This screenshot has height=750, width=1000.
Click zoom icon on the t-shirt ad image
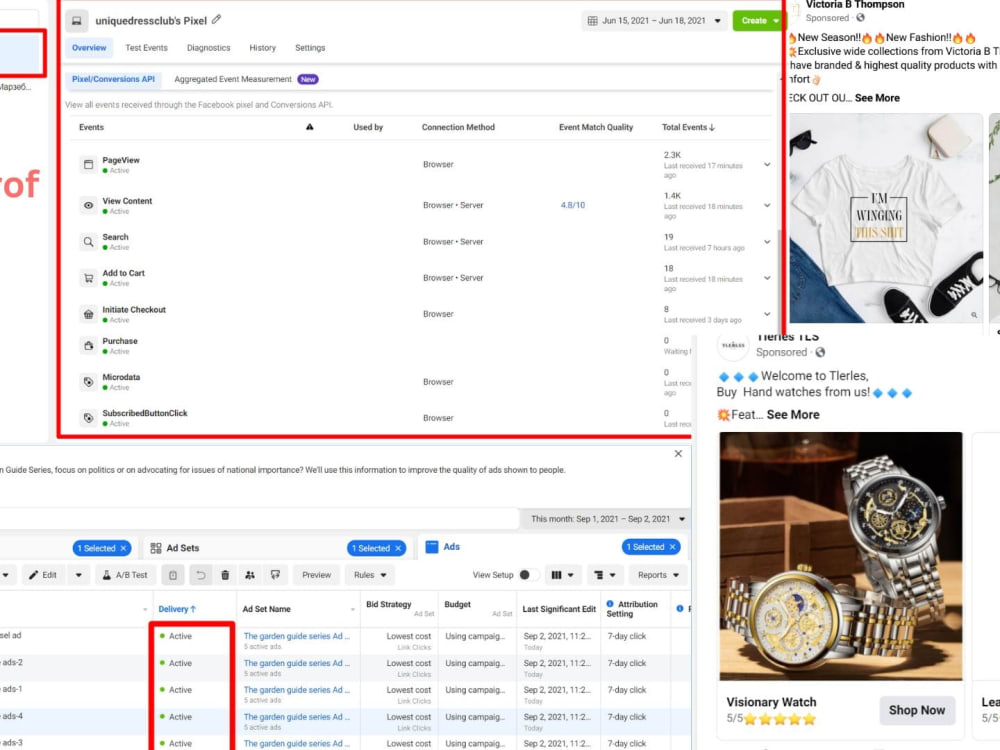tap(974, 315)
